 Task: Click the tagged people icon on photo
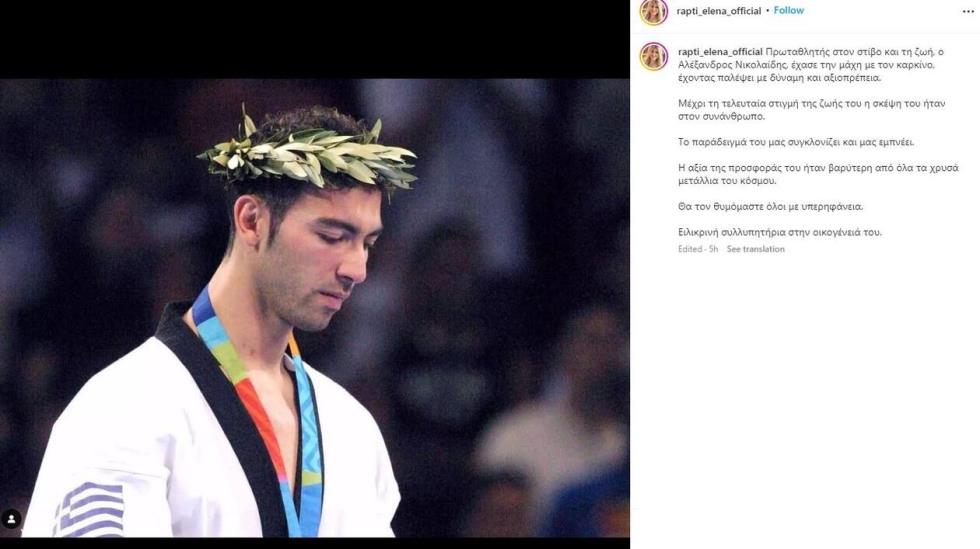[11, 518]
